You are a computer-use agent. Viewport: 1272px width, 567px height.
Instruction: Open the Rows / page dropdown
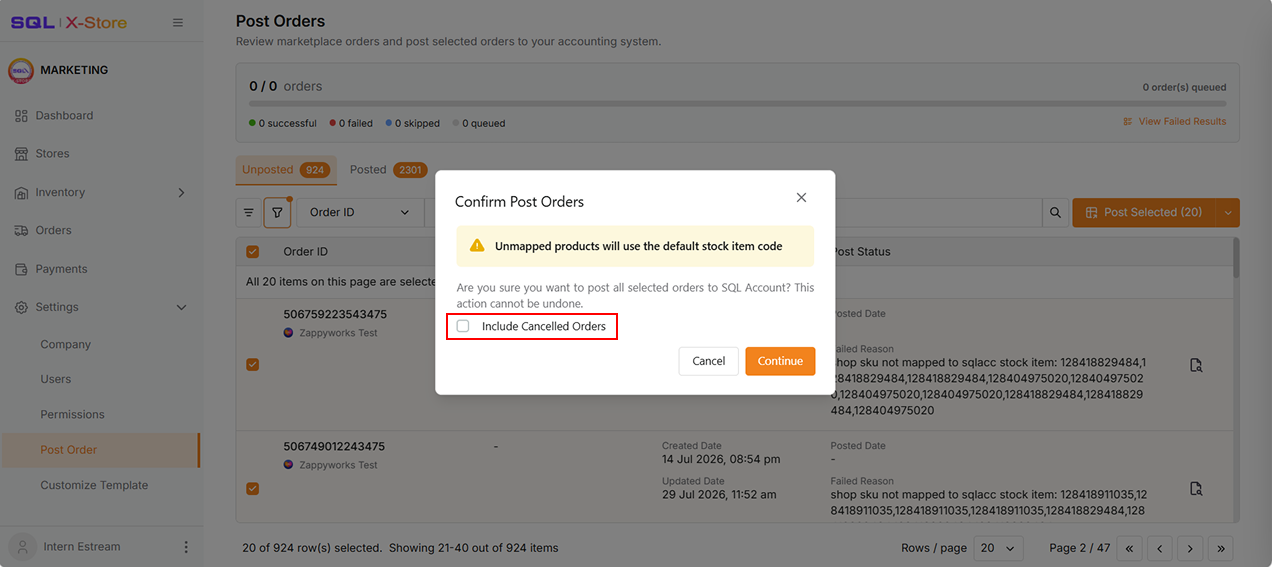[998, 548]
